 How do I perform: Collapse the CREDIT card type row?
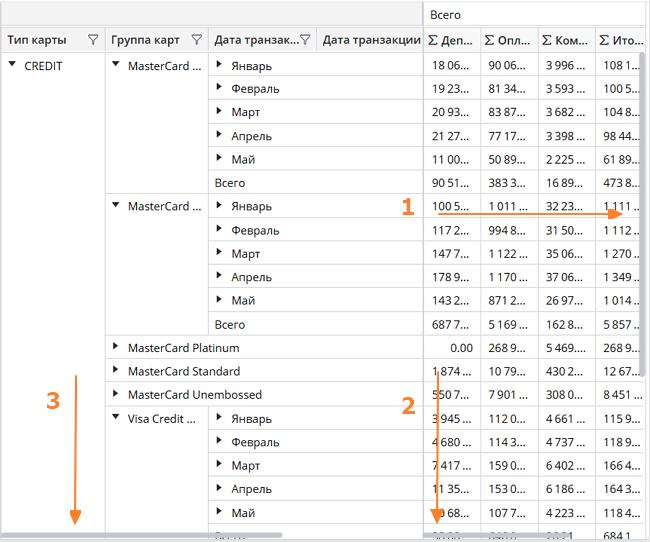(x=12, y=65)
